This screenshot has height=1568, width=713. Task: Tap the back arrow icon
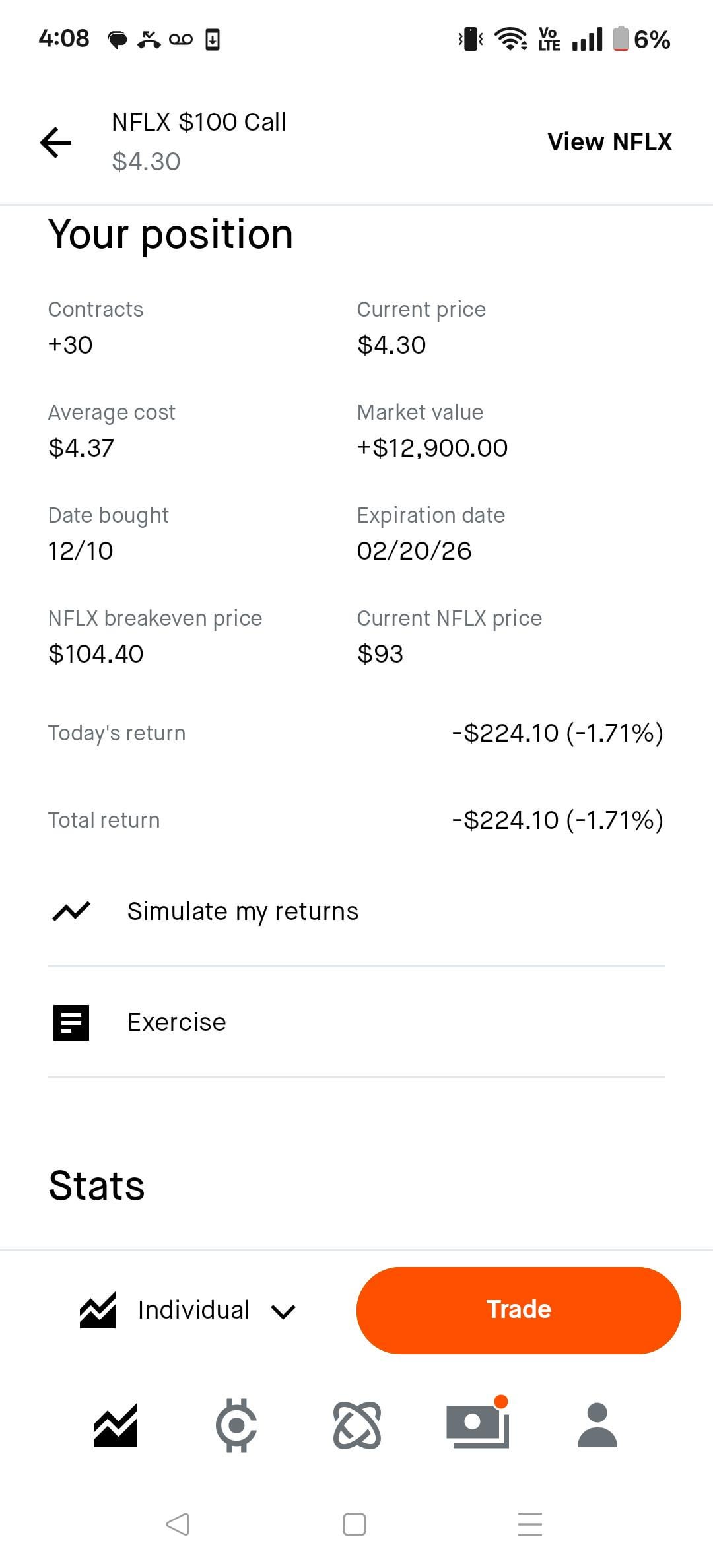click(56, 142)
